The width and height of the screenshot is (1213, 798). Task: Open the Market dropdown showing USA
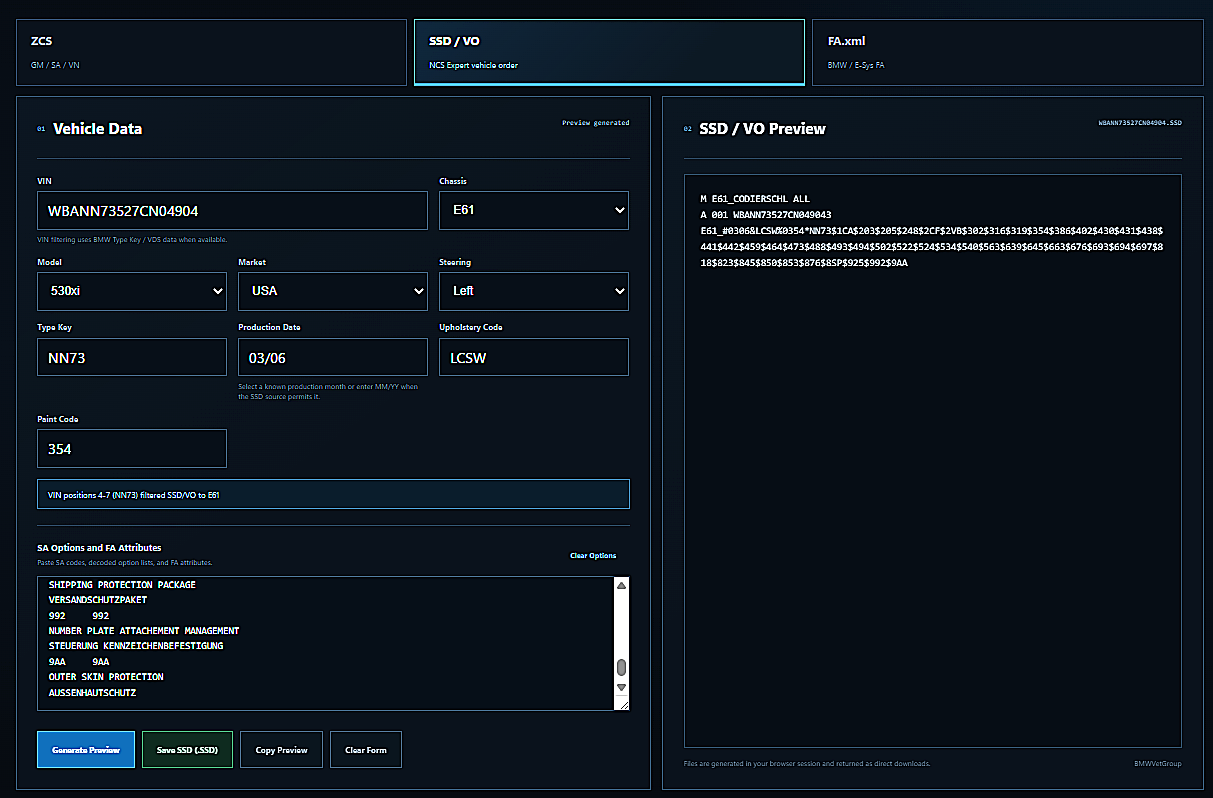pyautogui.click(x=333, y=291)
